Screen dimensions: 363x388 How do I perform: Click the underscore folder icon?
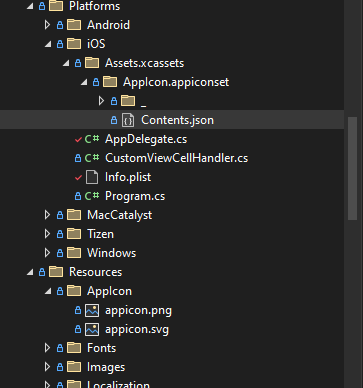(128, 101)
